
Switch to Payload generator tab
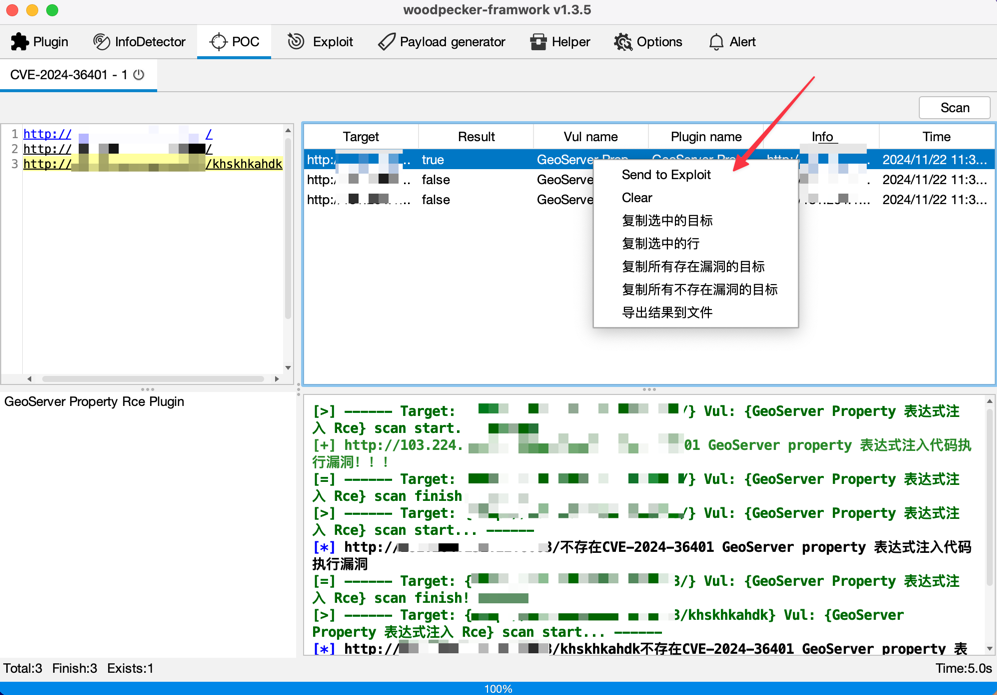click(x=441, y=42)
